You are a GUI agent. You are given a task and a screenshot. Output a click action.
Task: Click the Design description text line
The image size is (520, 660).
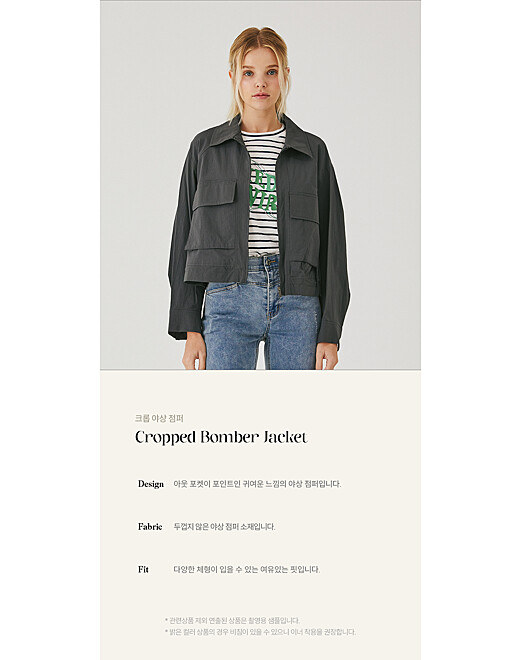pos(257,484)
